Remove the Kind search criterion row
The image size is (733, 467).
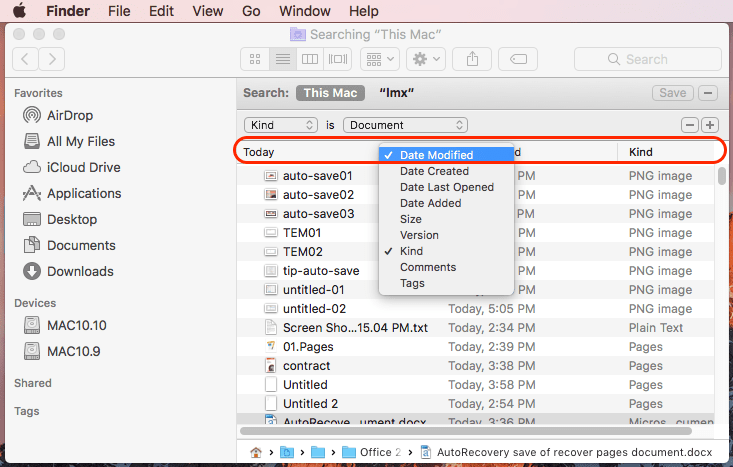690,125
